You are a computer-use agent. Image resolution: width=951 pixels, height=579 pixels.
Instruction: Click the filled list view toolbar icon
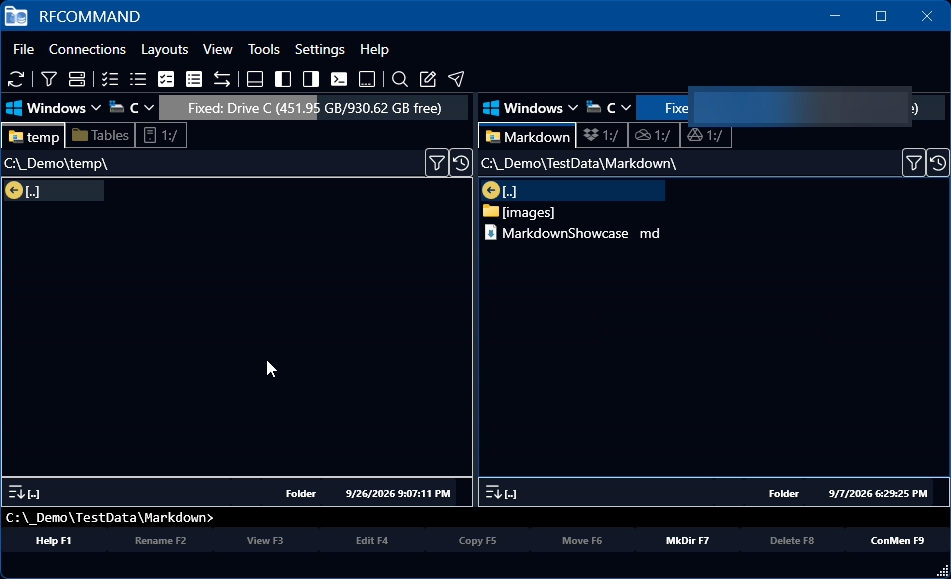pyautogui.click(x=194, y=79)
